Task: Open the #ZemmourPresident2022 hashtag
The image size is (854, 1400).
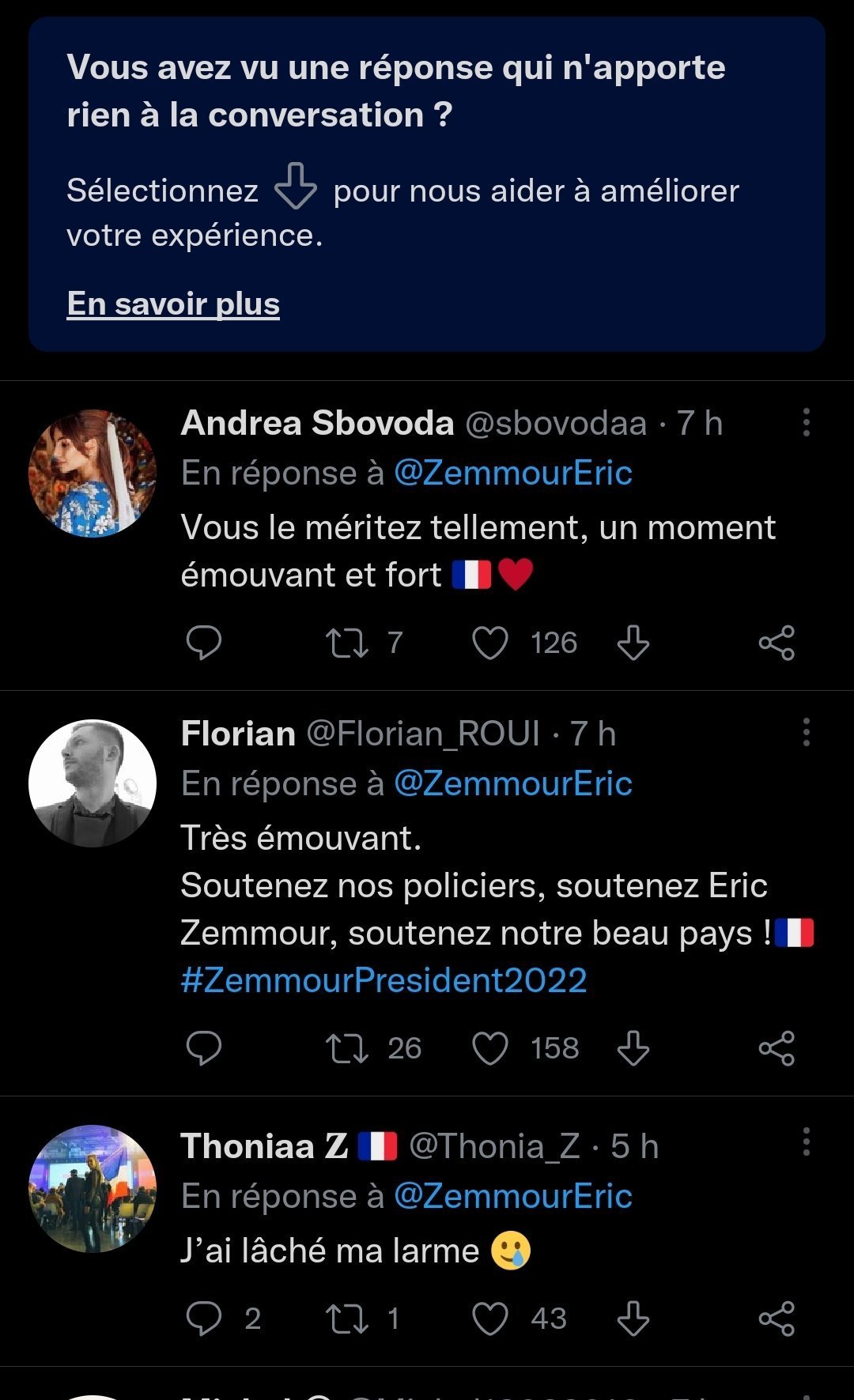Action: tap(384, 981)
